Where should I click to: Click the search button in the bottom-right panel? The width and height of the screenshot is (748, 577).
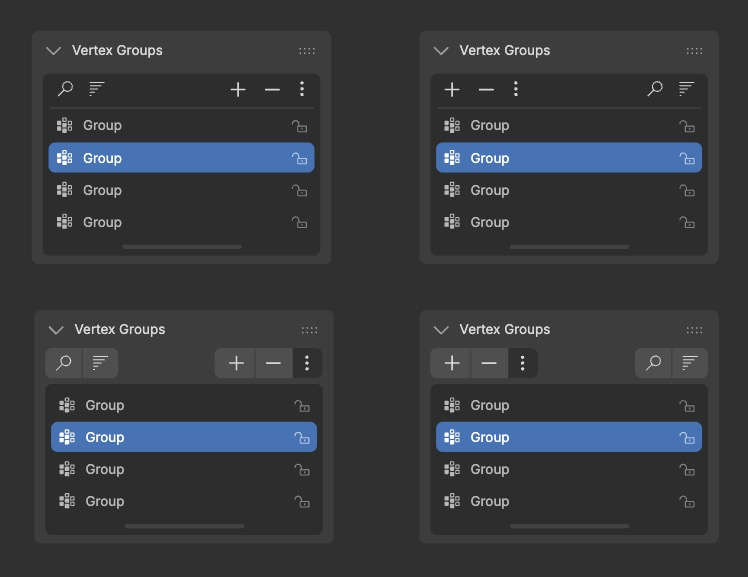coord(653,363)
